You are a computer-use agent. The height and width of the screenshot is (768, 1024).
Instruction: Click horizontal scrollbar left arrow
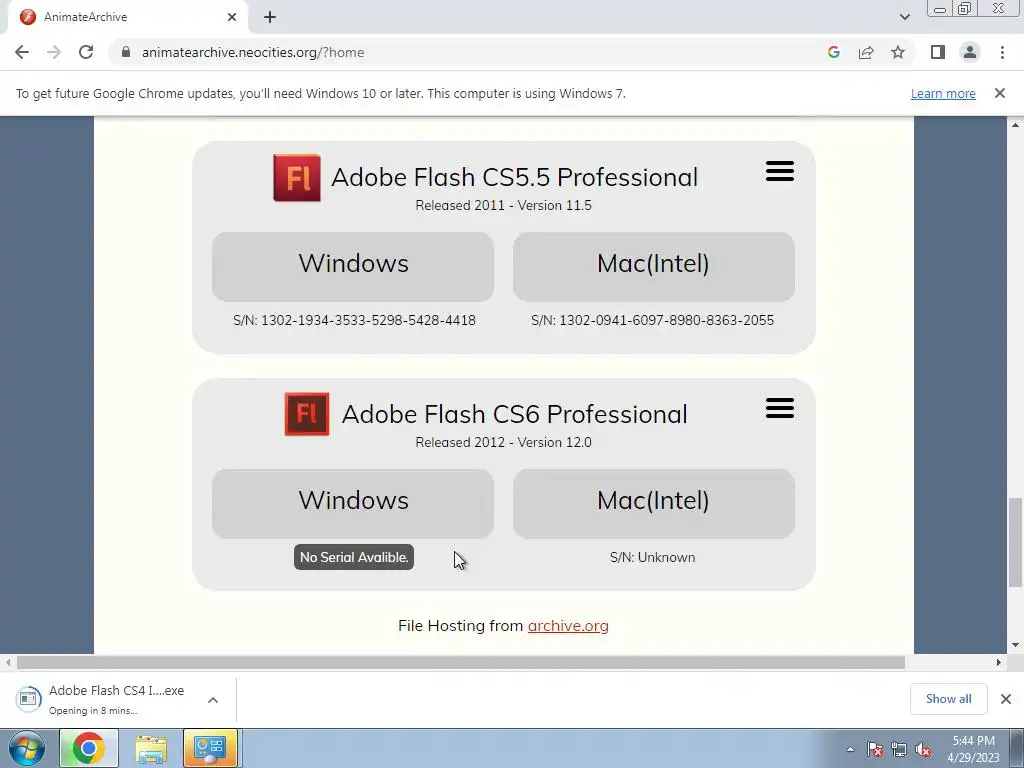pyautogui.click(x=8, y=662)
